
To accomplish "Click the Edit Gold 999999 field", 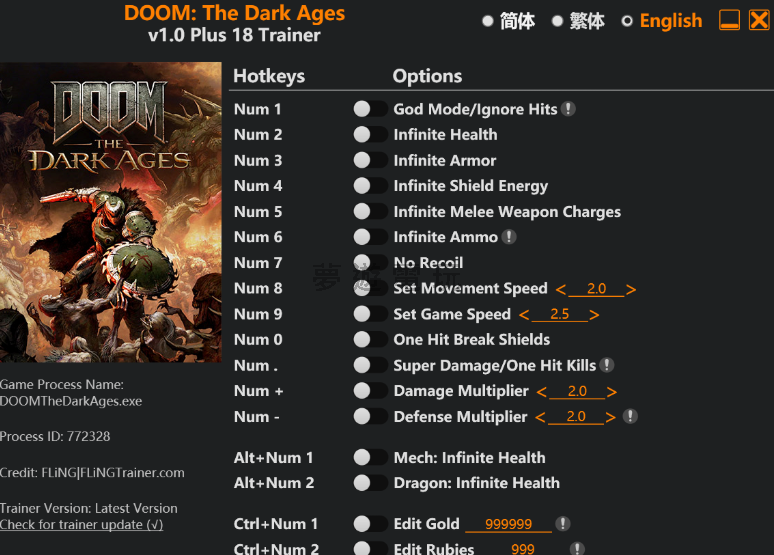I will point(508,524).
